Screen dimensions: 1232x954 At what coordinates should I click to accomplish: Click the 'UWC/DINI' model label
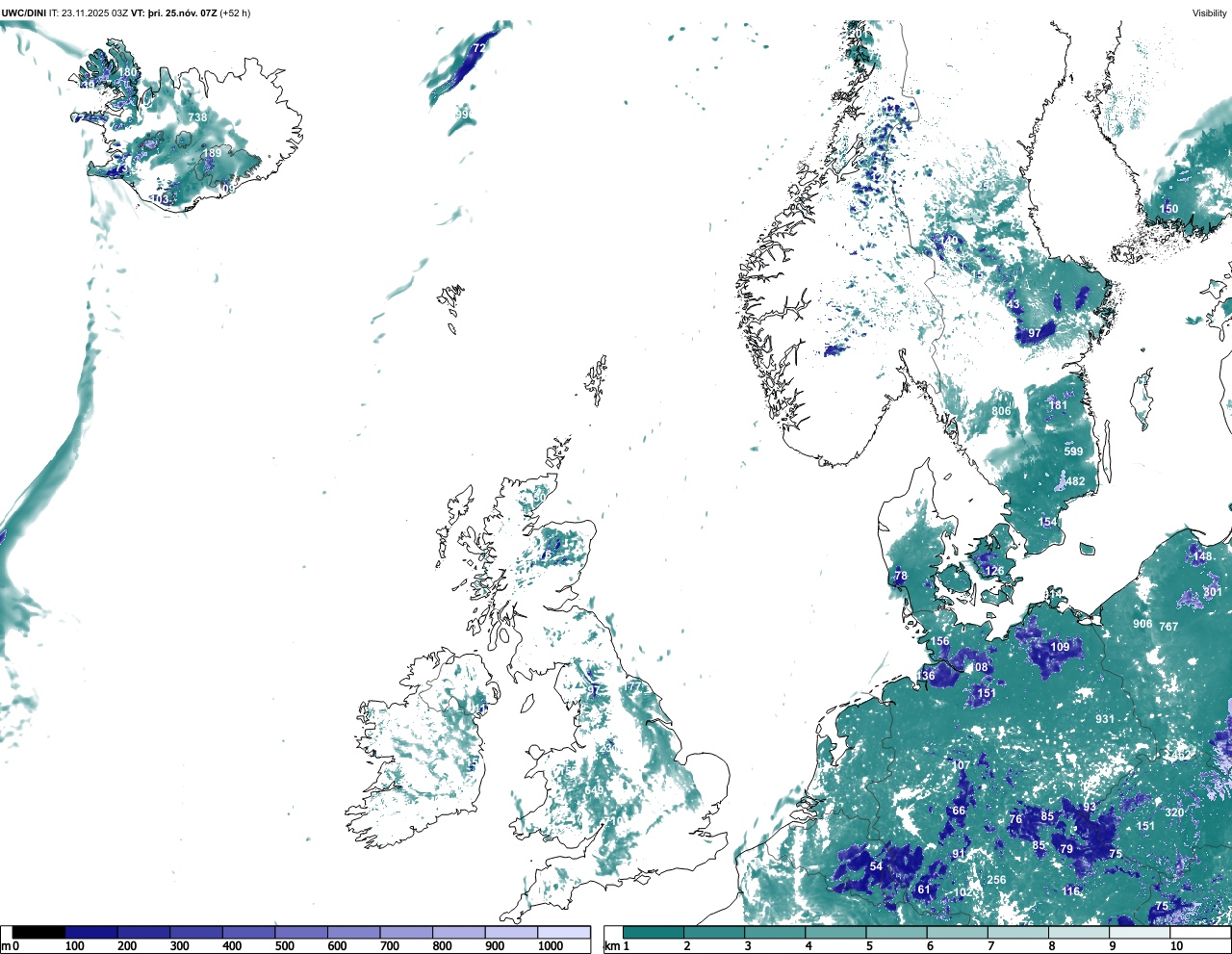[24, 13]
